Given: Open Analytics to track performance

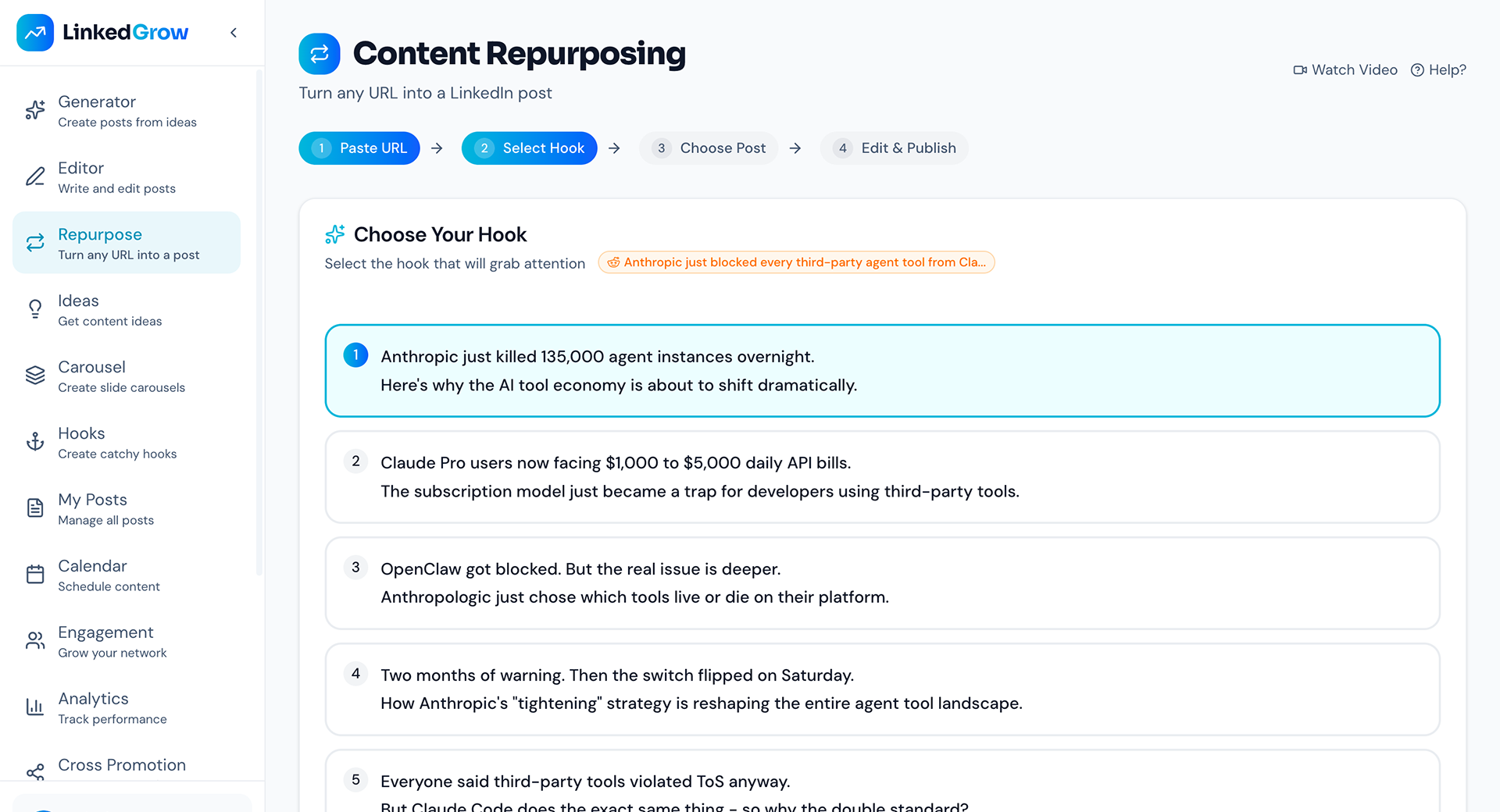Looking at the screenshot, I should 127,707.
